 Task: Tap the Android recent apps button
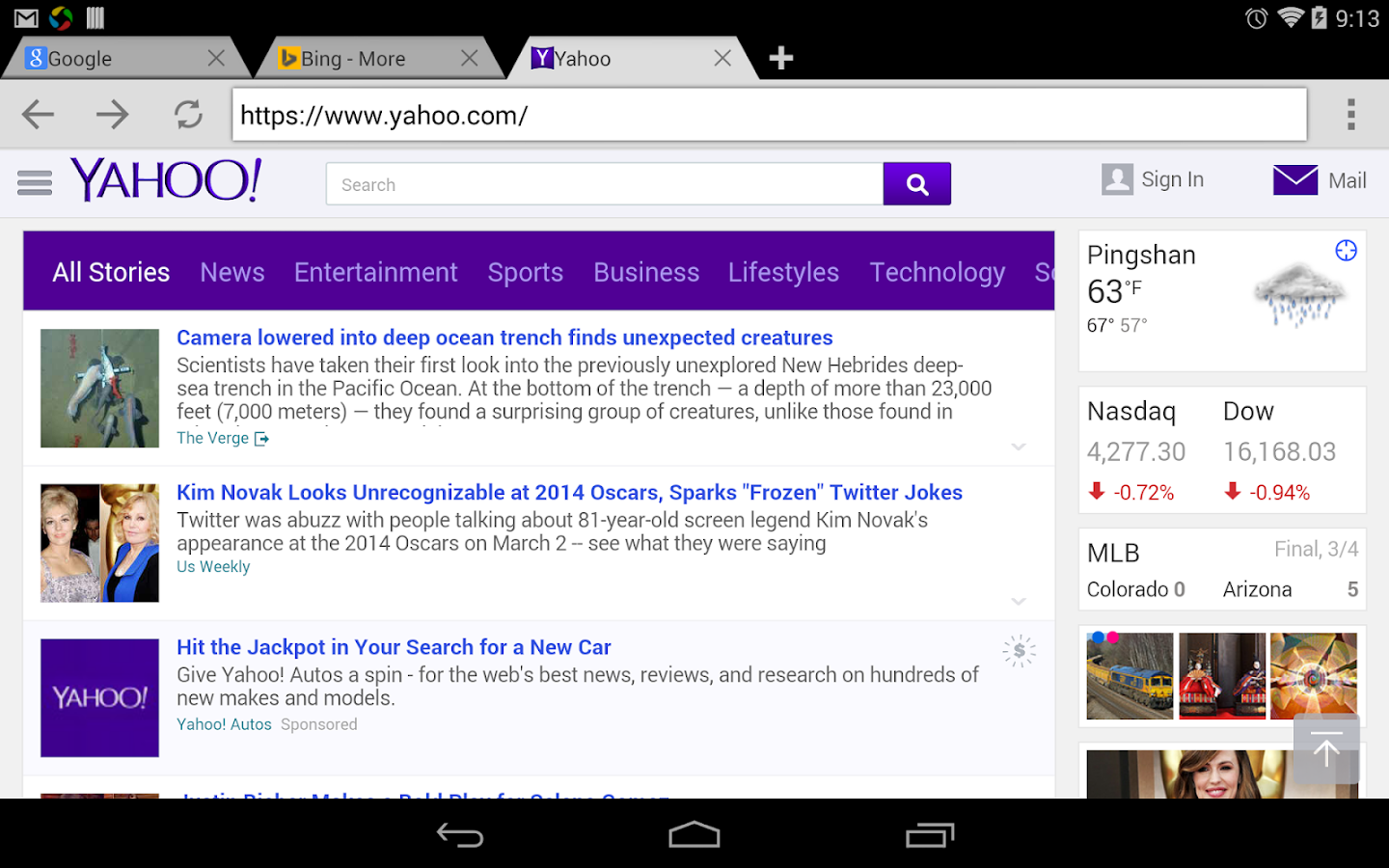pos(930,835)
